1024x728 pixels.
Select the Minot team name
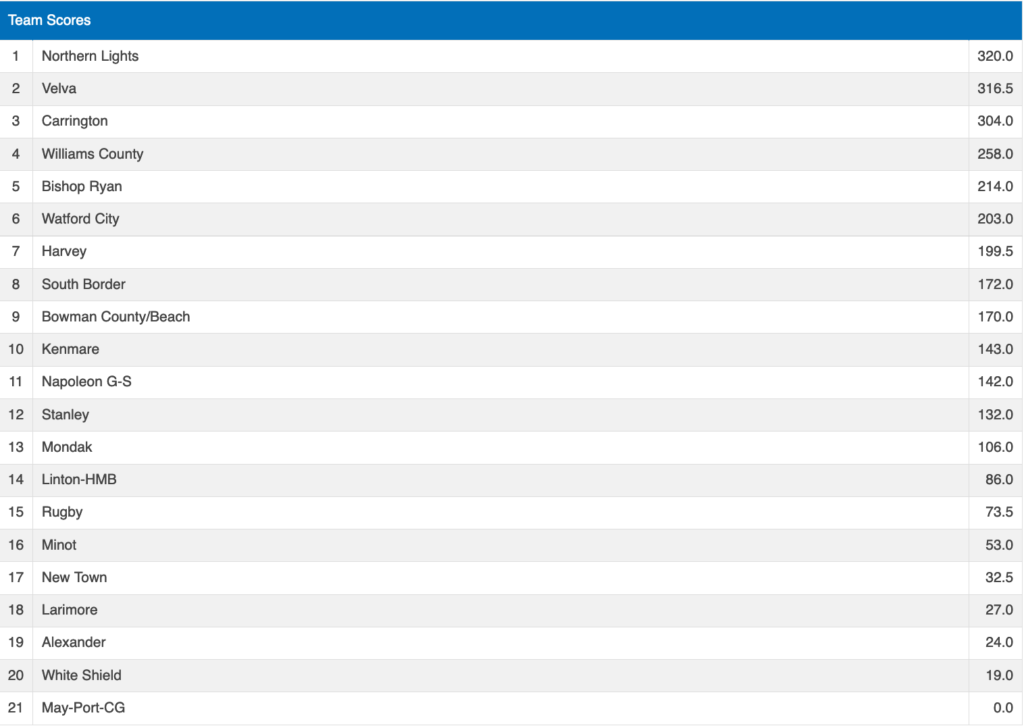[x=59, y=545]
